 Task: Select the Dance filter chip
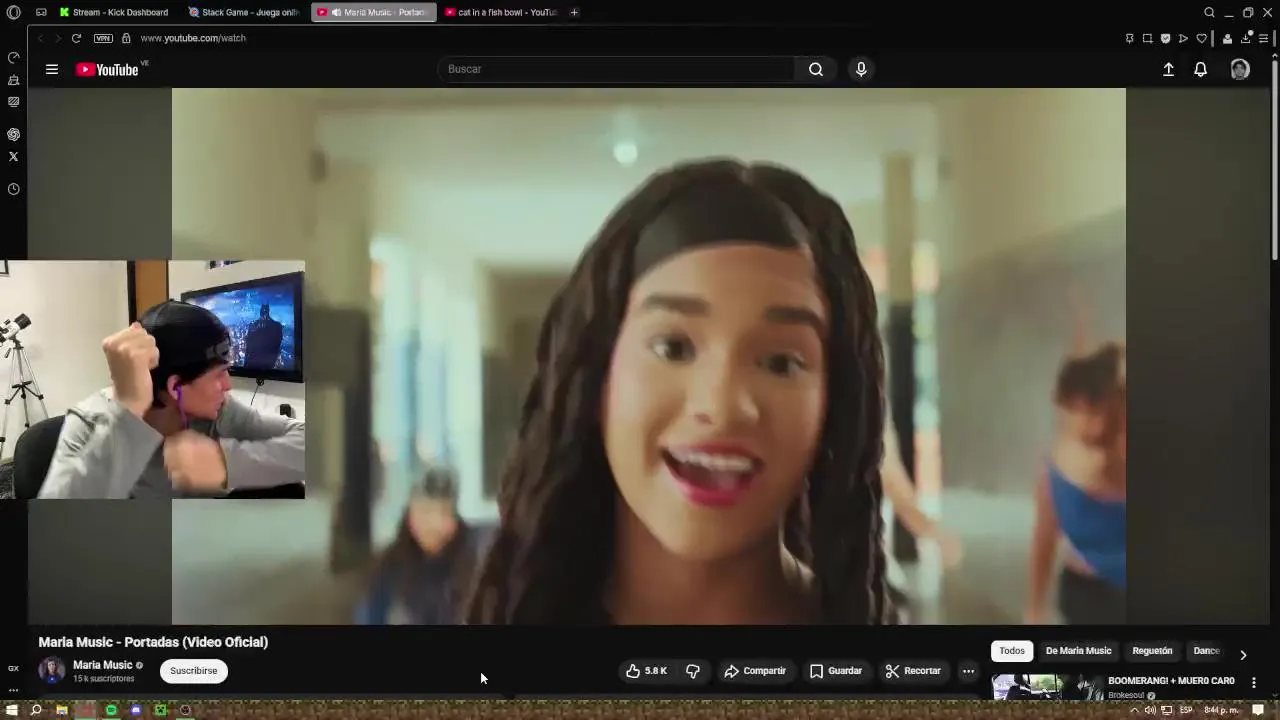[1207, 651]
